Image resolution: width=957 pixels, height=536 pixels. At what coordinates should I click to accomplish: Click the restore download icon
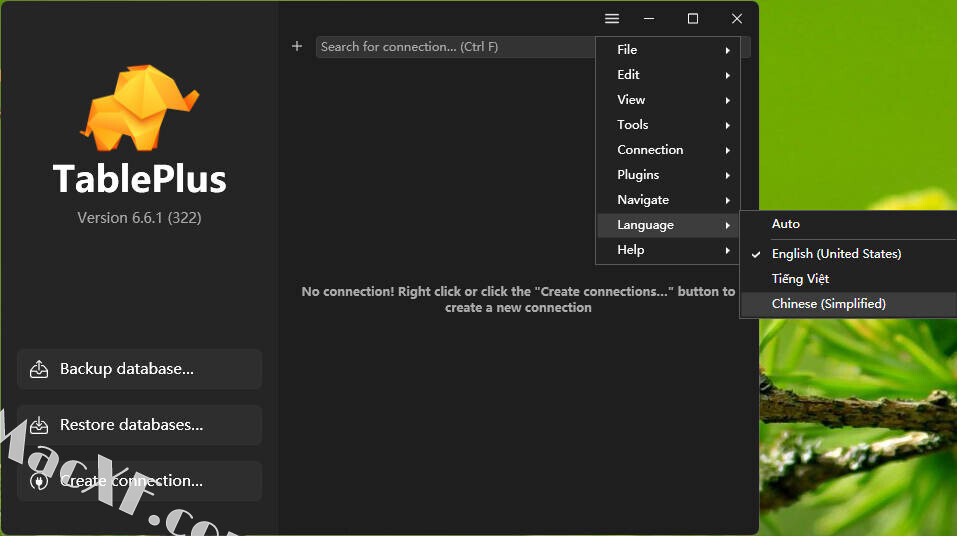click(x=39, y=425)
